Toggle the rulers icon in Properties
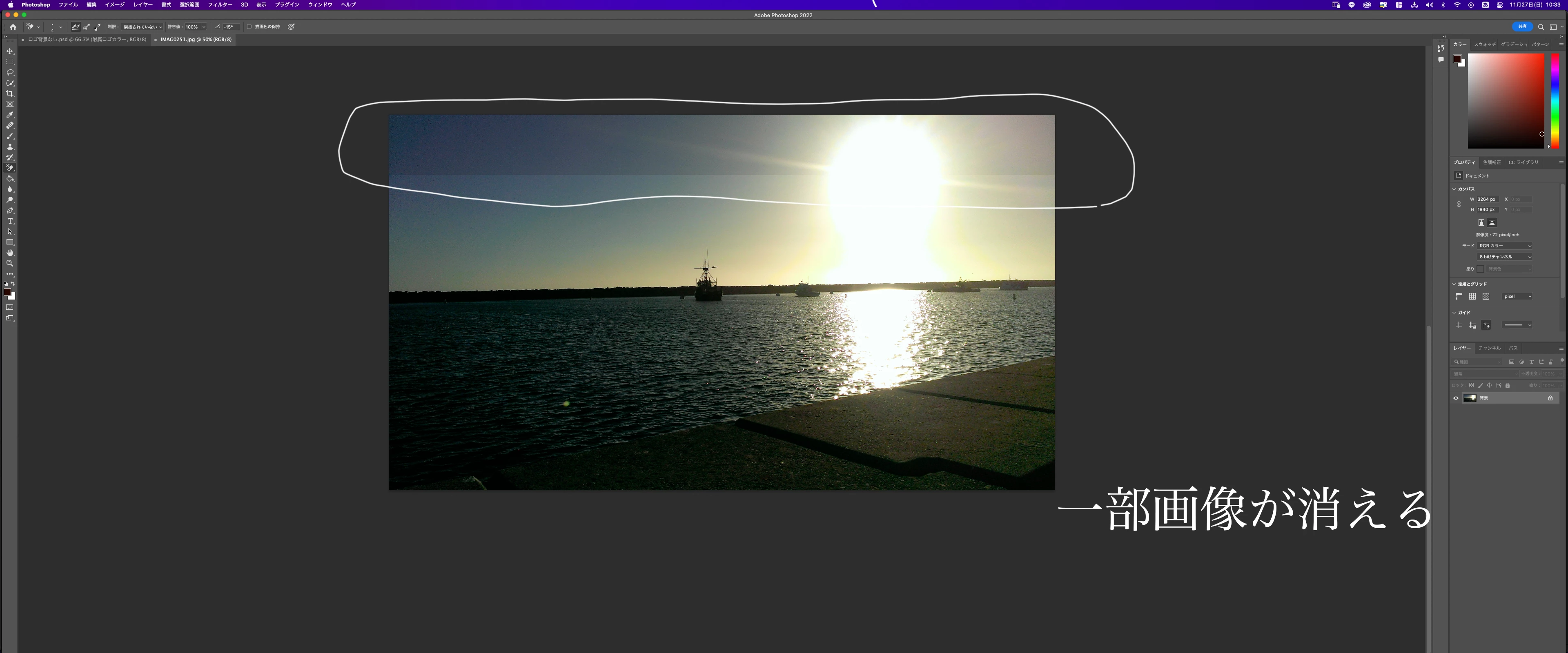Image resolution: width=1568 pixels, height=653 pixels. pyautogui.click(x=1459, y=296)
